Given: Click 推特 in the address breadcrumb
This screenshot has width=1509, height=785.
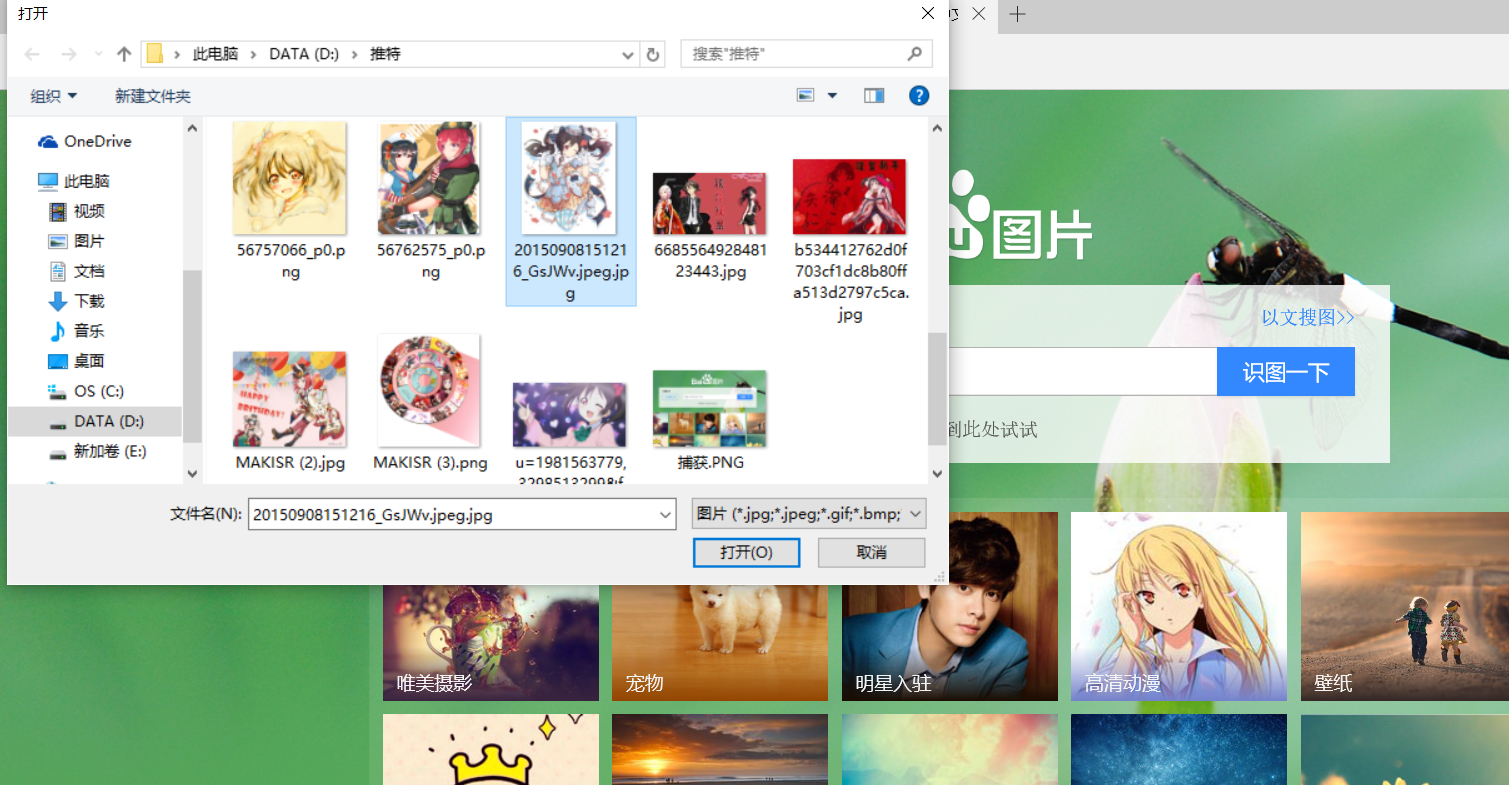Looking at the screenshot, I should [385, 54].
